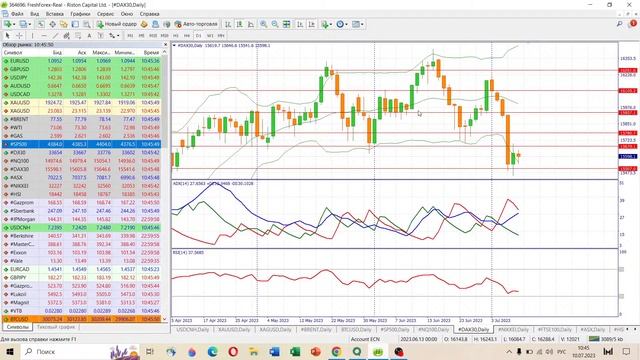The width and height of the screenshot is (640, 360).
Task: Open the Strategy Tester icon
Action: 87,24
